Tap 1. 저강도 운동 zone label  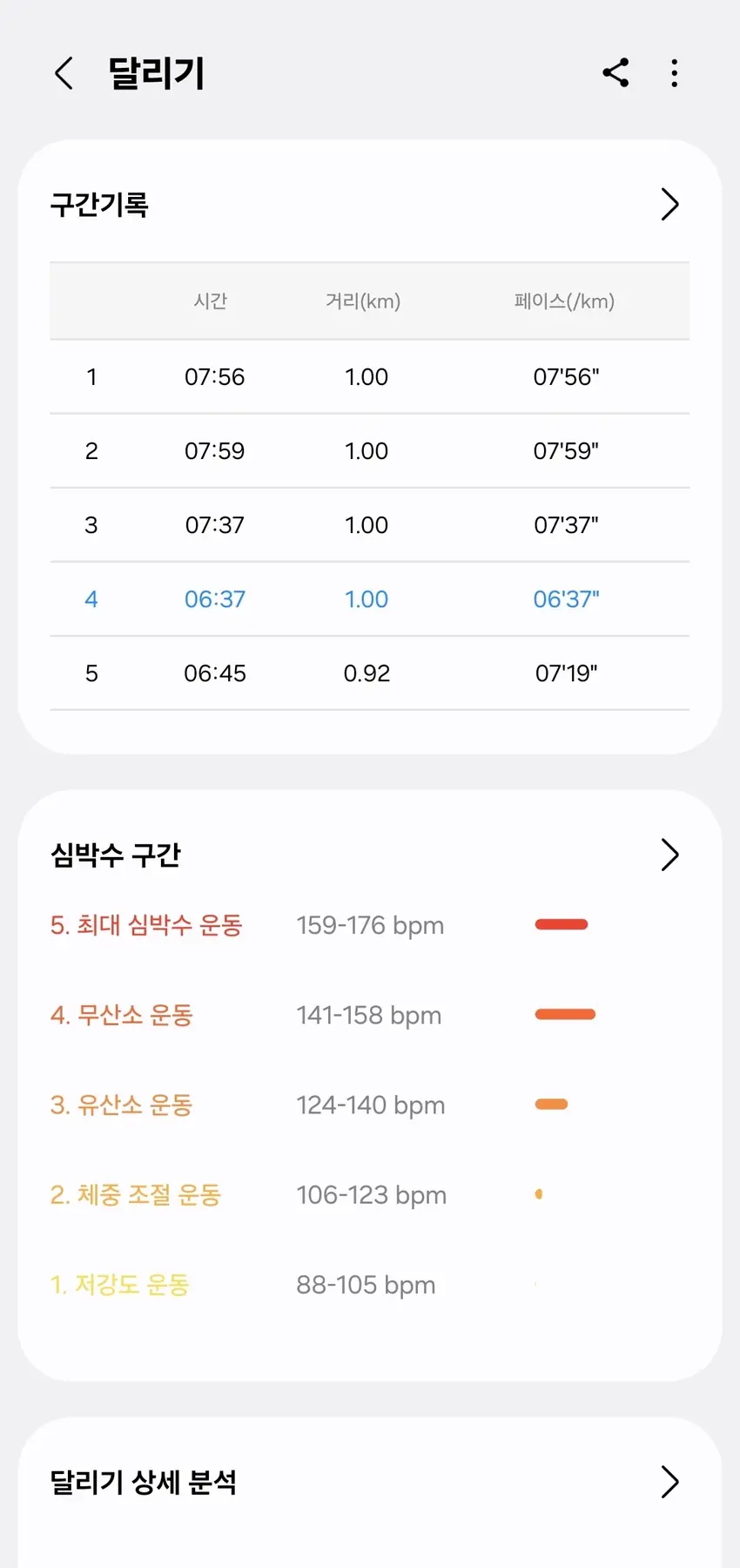tap(120, 1285)
